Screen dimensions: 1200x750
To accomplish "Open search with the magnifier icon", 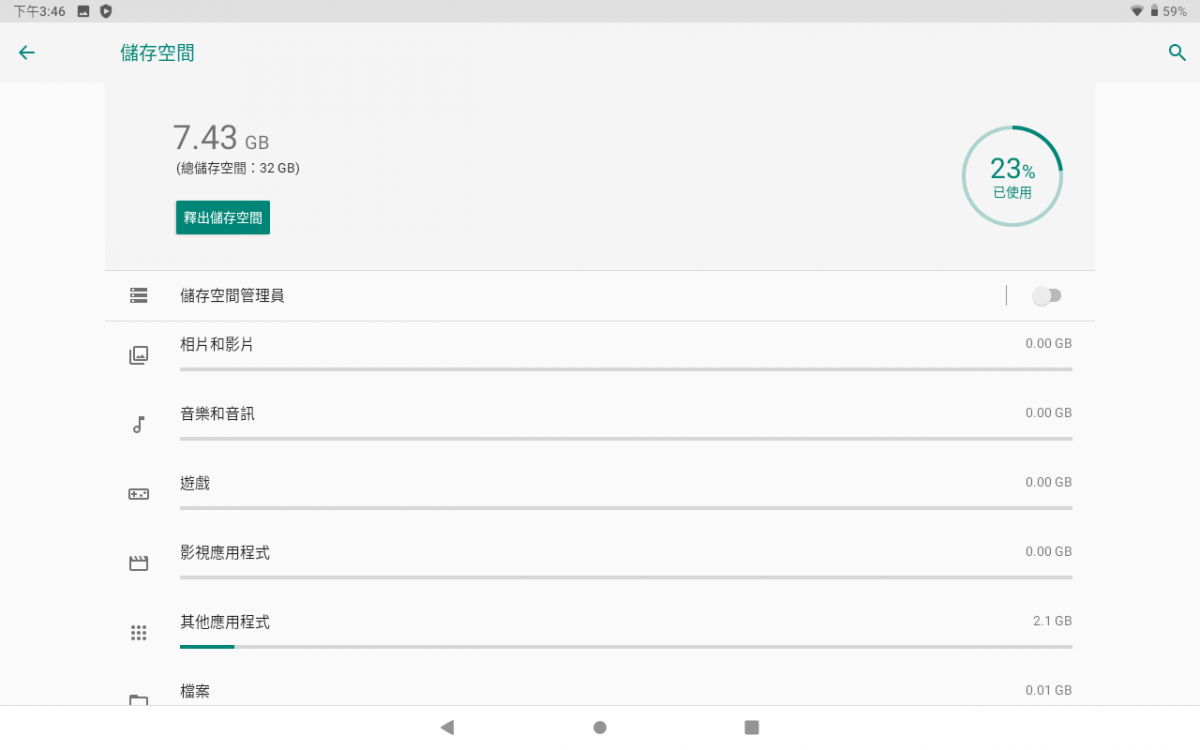I will [1177, 53].
